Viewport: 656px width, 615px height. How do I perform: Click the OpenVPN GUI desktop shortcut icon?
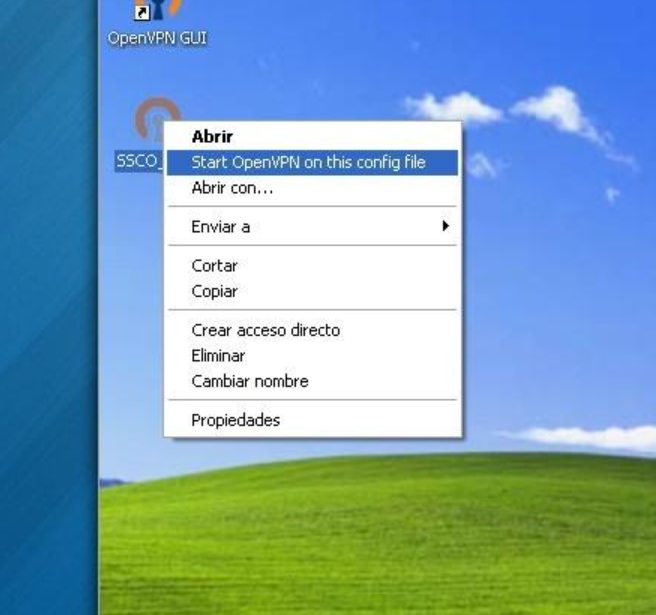click(158, 11)
